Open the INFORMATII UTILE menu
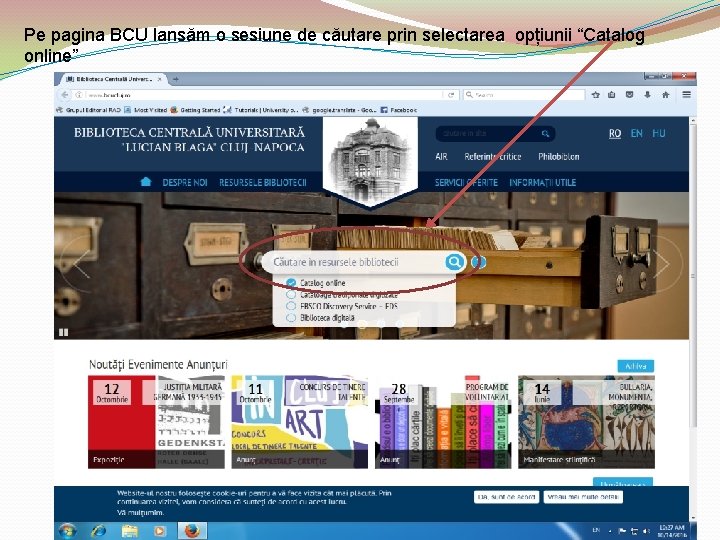The width and height of the screenshot is (720, 540). coord(542,182)
